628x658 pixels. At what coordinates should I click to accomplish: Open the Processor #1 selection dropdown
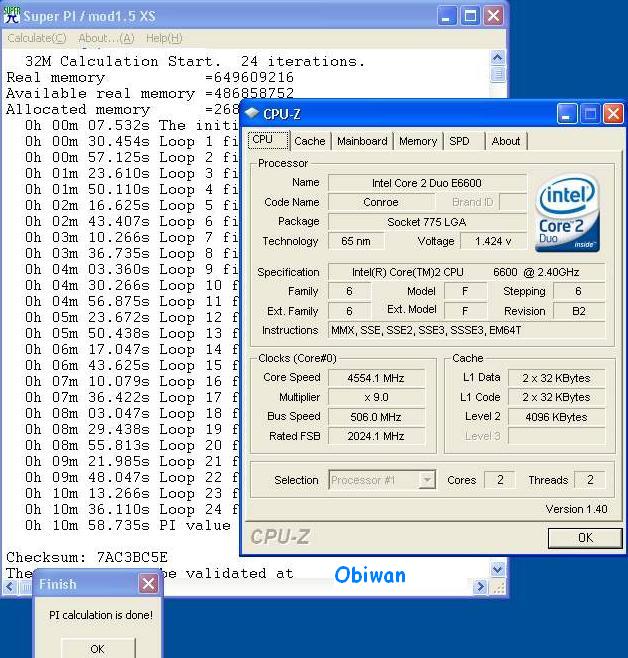(x=427, y=480)
